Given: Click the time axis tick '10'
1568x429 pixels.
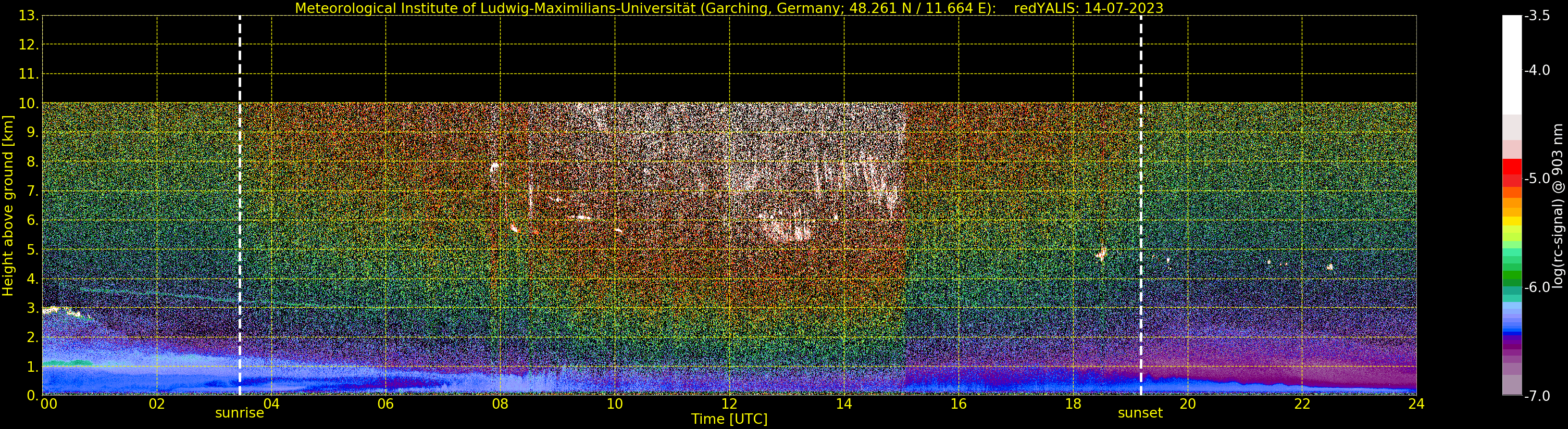Looking at the screenshot, I should coord(615,404).
